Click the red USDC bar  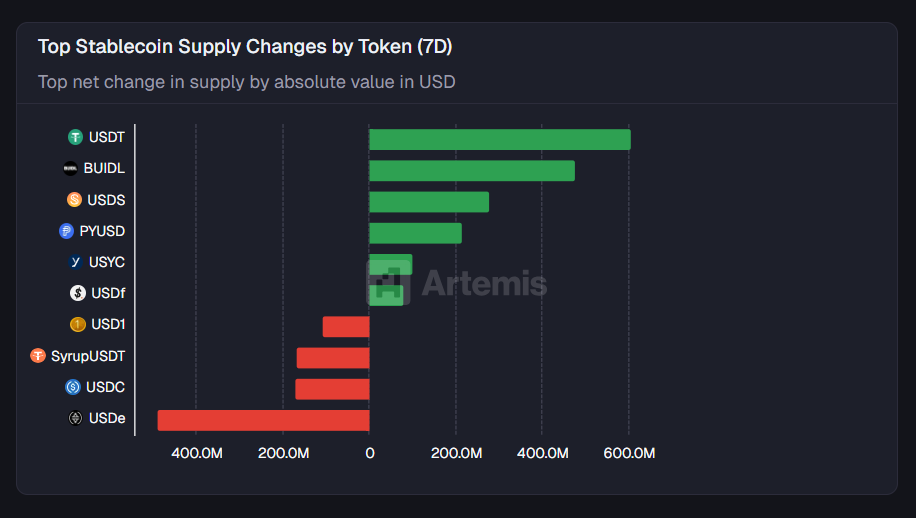(332, 389)
